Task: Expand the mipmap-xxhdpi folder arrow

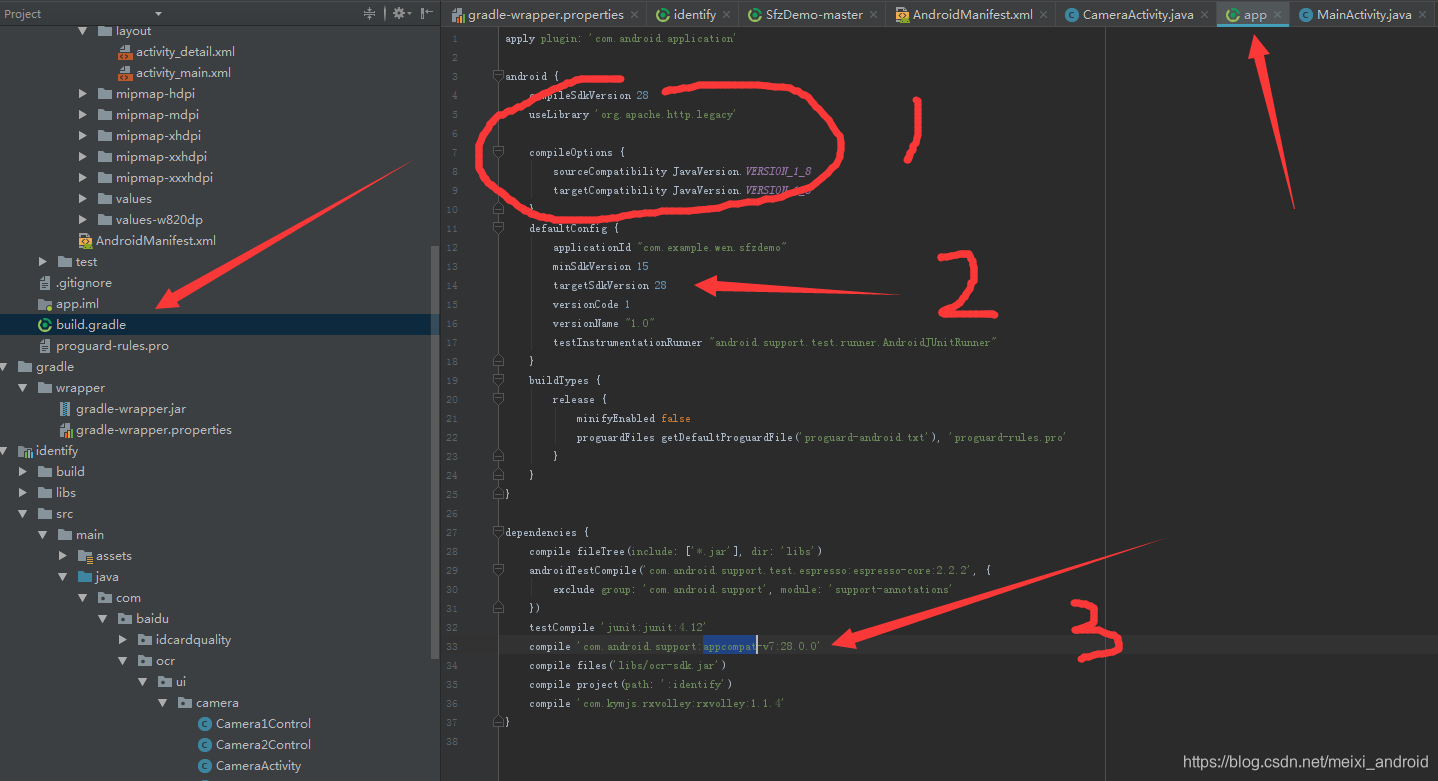Action: pyautogui.click(x=84, y=157)
